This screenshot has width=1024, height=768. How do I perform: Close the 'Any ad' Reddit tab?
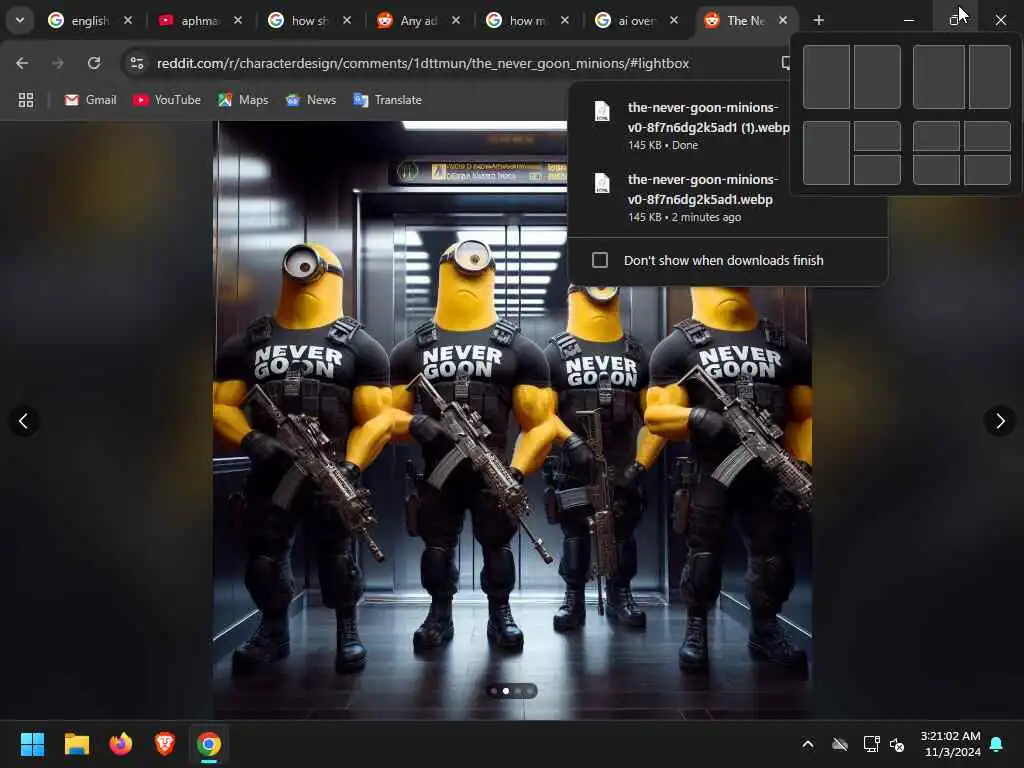click(x=456, y=21)
